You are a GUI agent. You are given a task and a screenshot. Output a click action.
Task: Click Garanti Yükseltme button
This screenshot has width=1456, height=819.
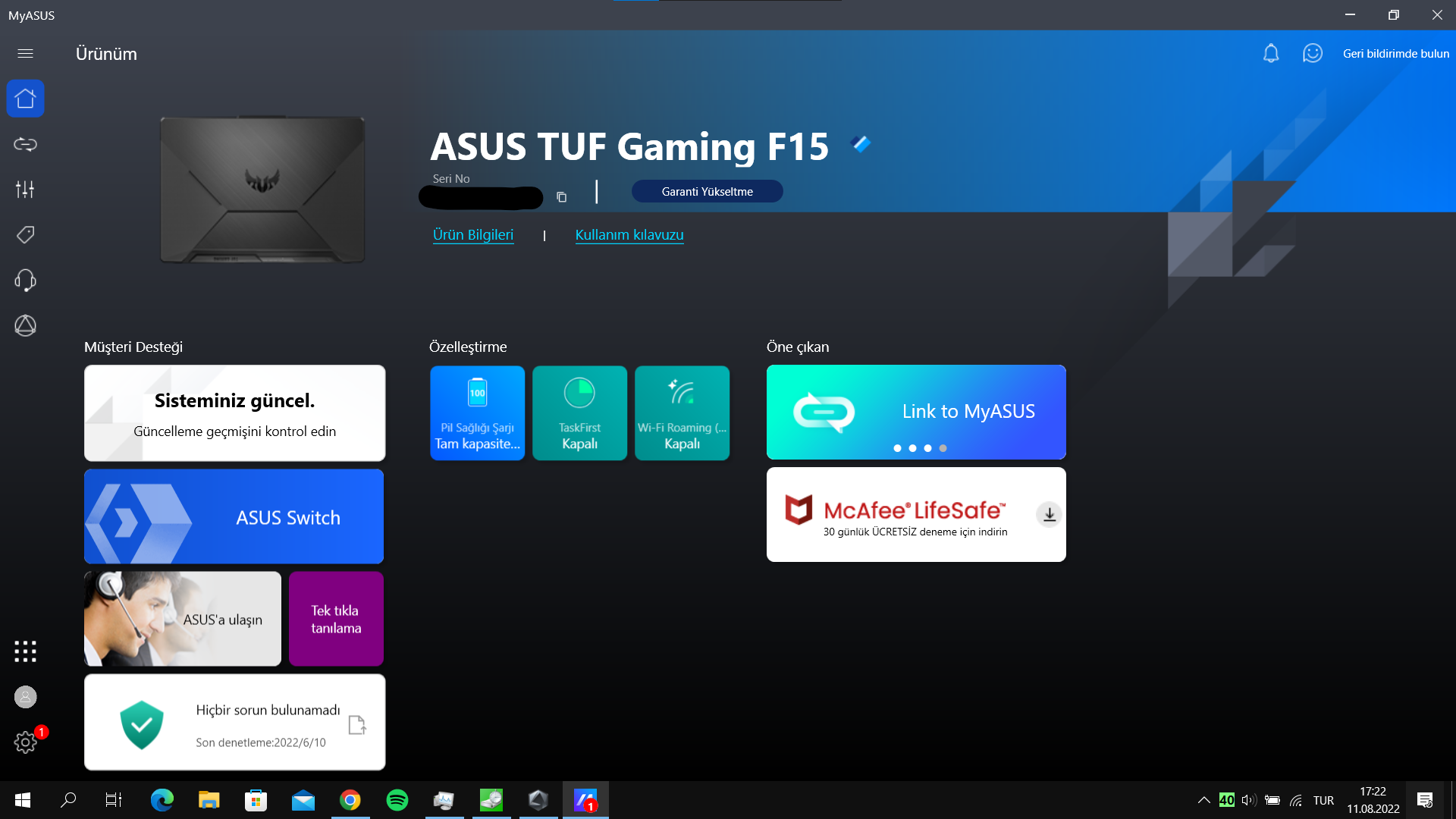[707, 191]
